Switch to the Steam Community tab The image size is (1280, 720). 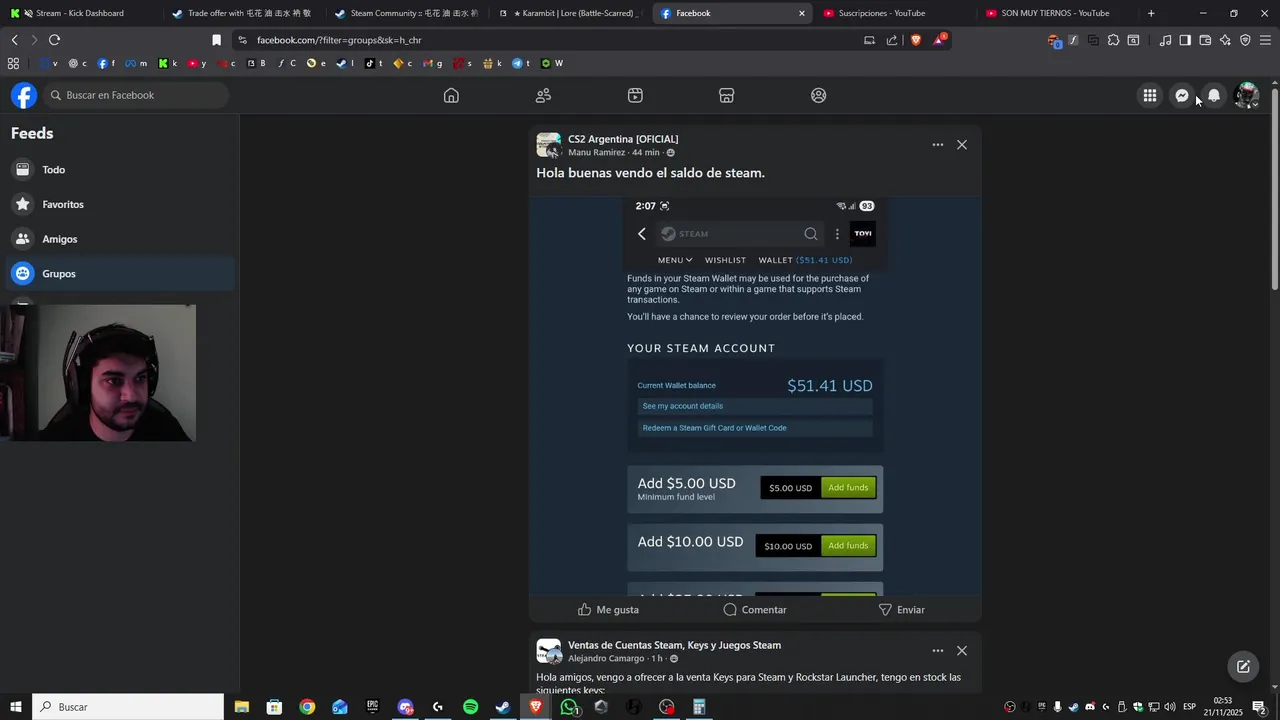click(x=404, y=13)
